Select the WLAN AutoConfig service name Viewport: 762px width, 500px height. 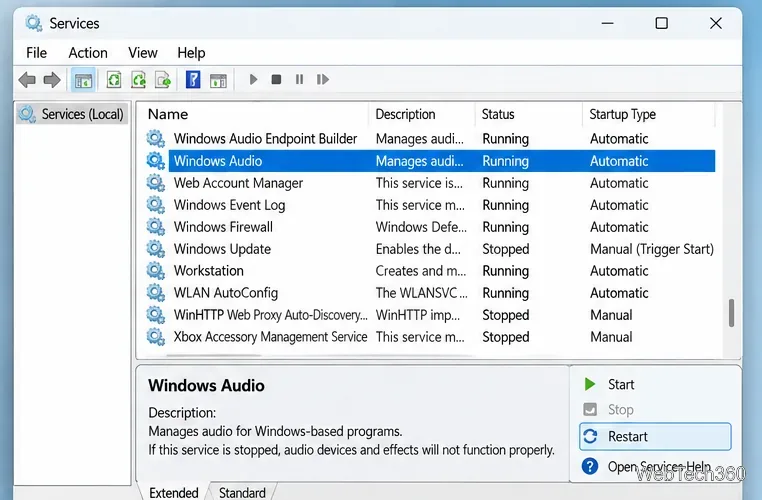coord(225,293)
